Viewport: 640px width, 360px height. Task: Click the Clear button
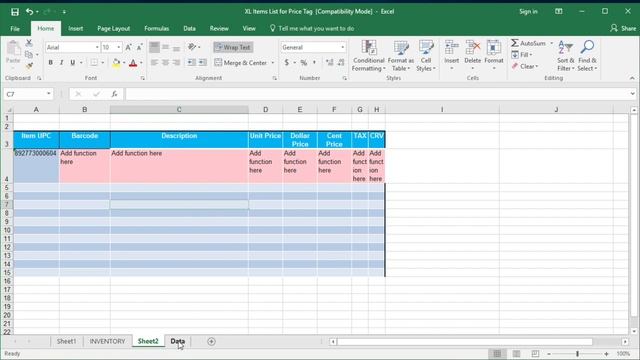[x=525, y=66]
